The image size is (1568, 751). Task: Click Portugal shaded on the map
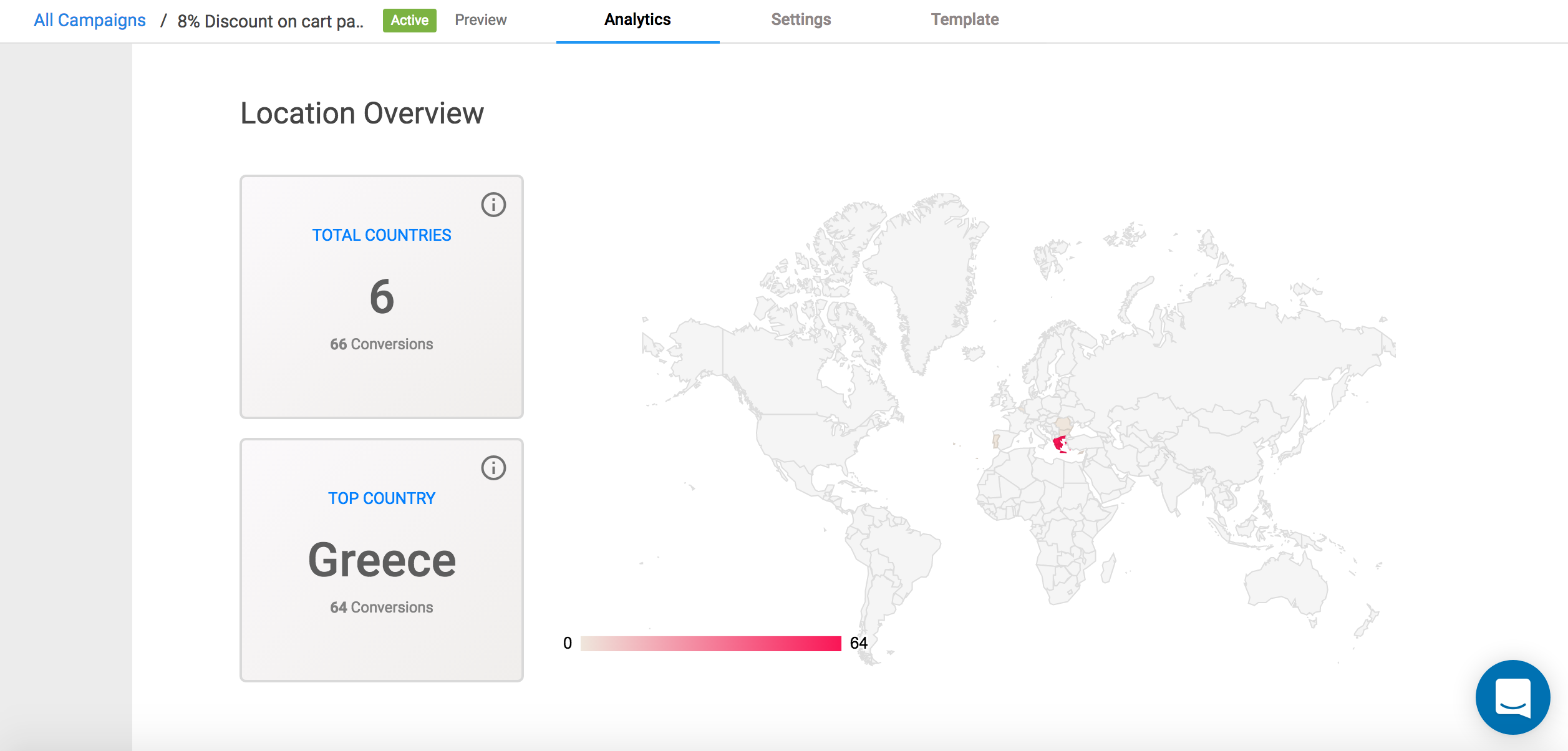pyautogui.click(x=995, y=441)
